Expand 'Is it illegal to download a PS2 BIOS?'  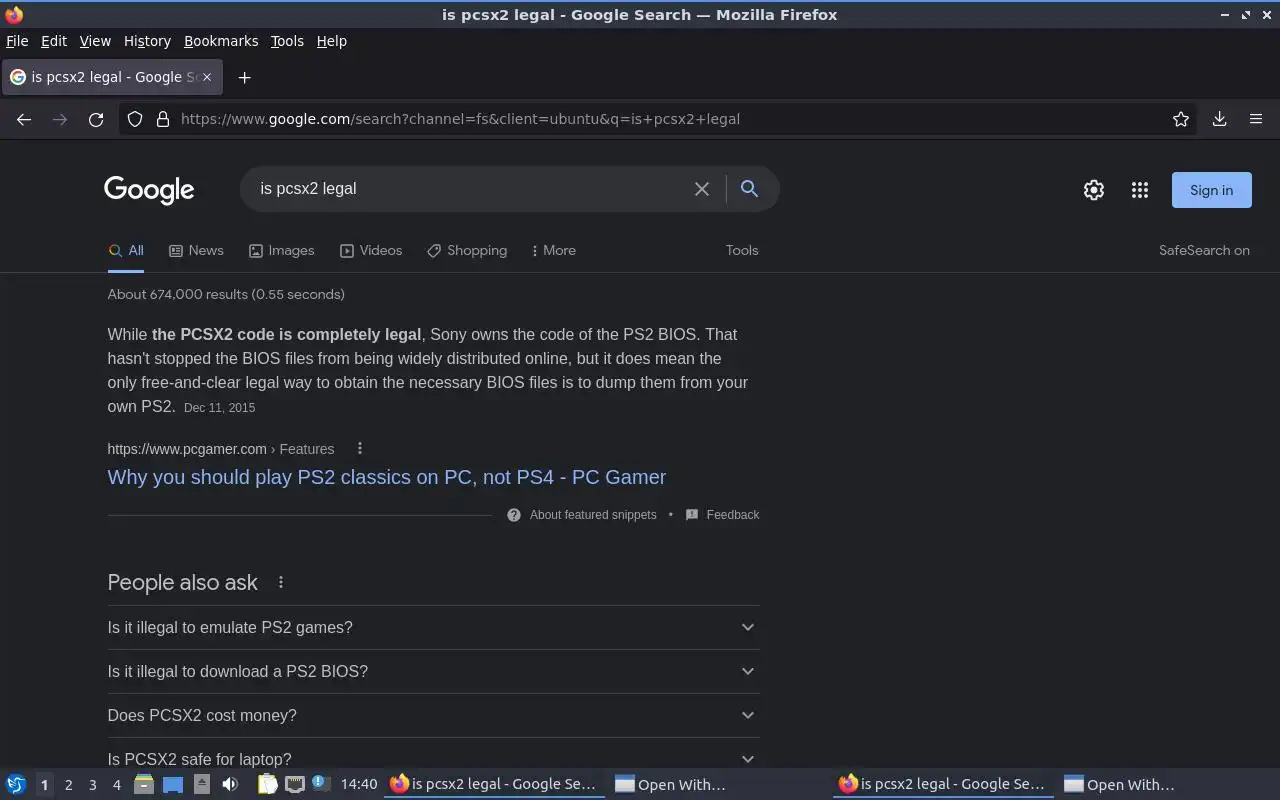[433, 671]
